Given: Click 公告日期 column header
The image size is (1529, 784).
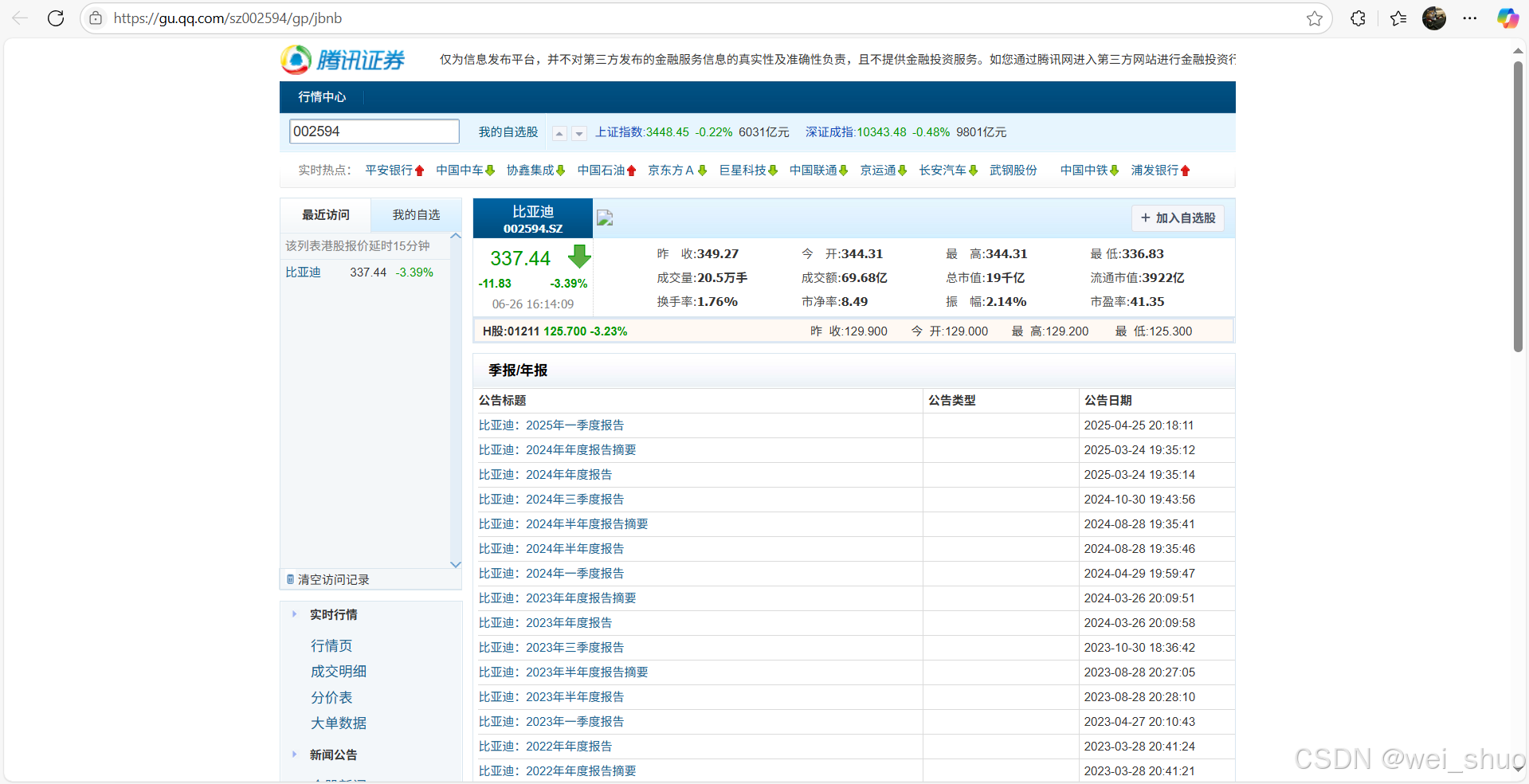Looking at the screenshot, I should [x=1108, y=401].
